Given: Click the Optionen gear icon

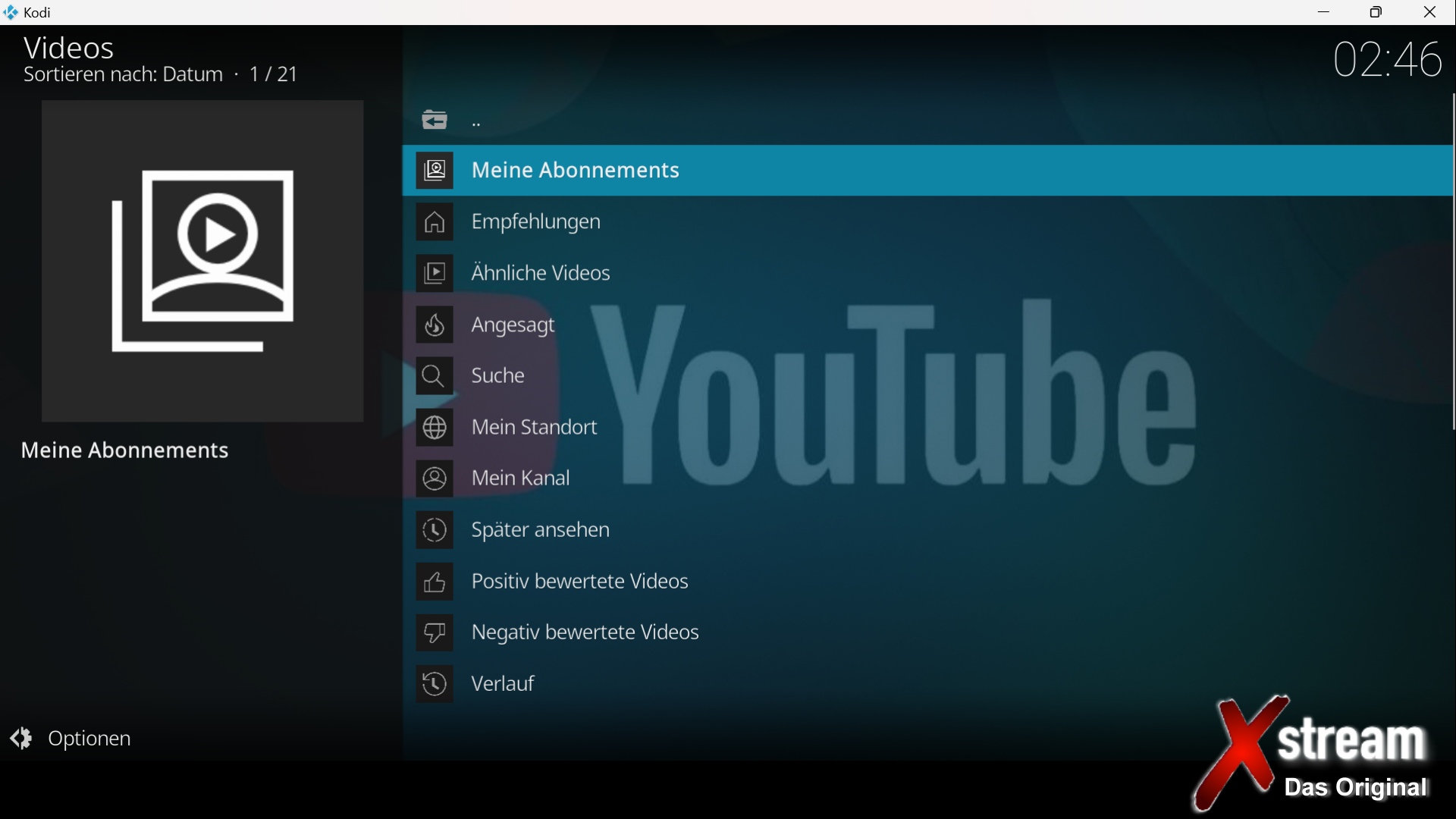Looking at the screenshot, I should point(21,739).
